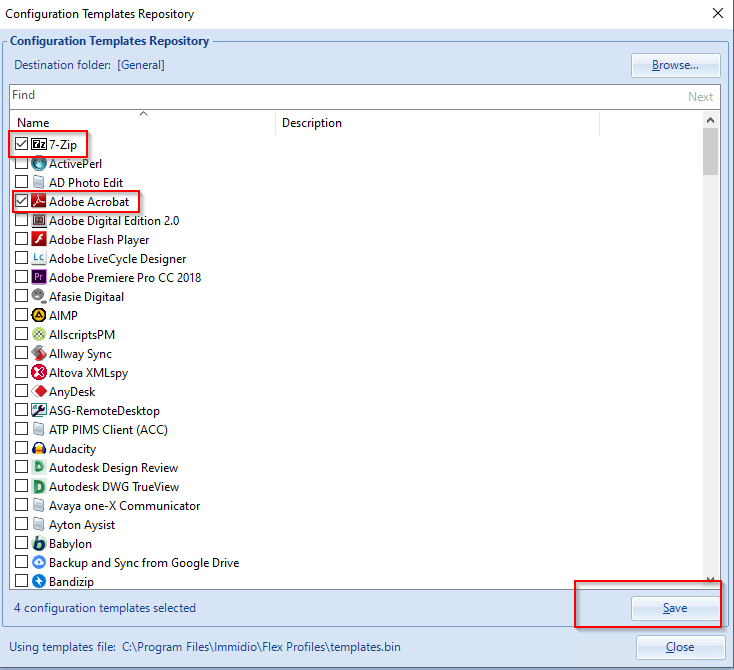This screenshot has height=670, width=734.
Task: Click the AIMP icon
Action: point(39,315)
